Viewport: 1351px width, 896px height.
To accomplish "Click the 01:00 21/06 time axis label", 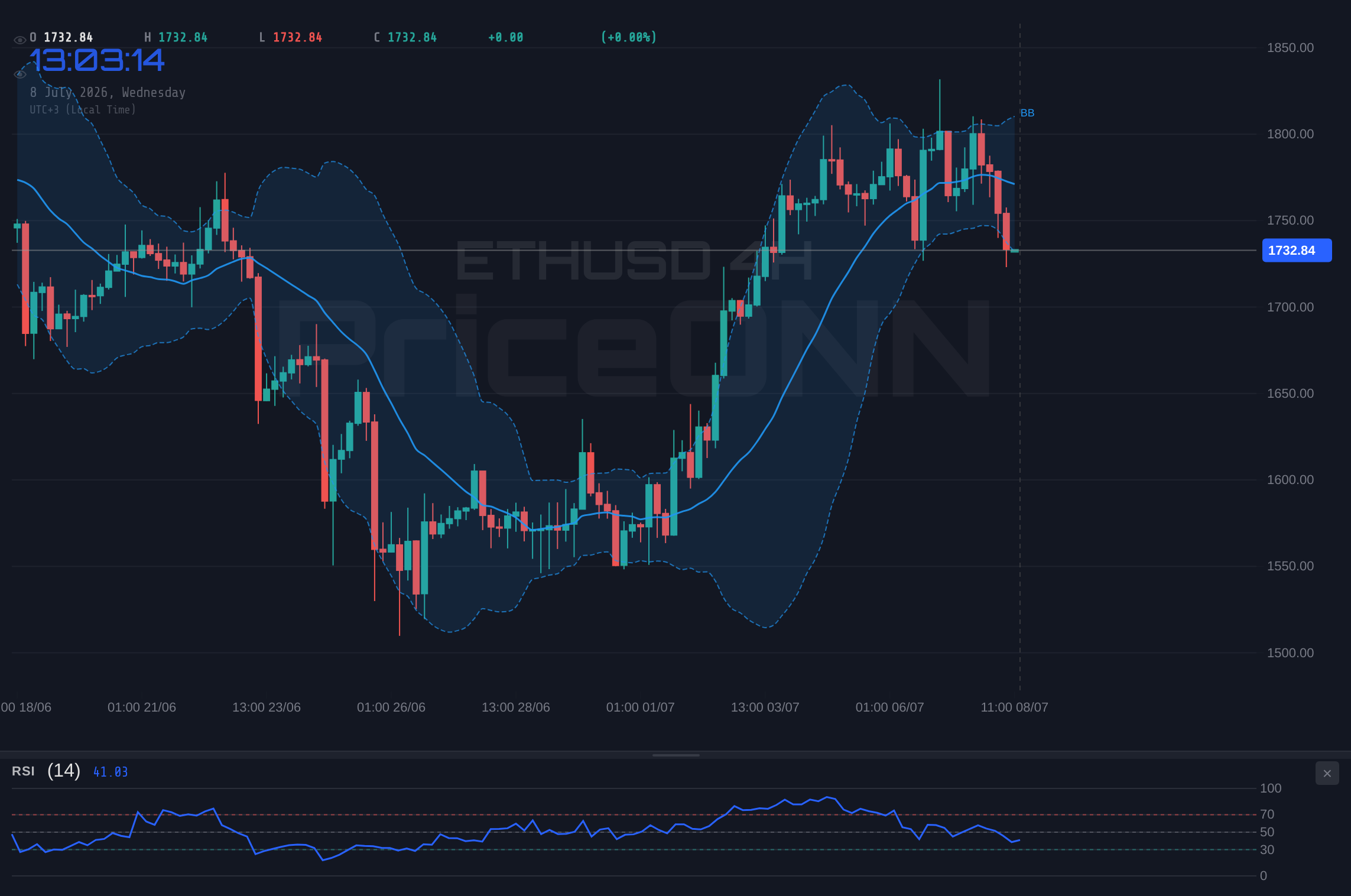I will 142,707.
